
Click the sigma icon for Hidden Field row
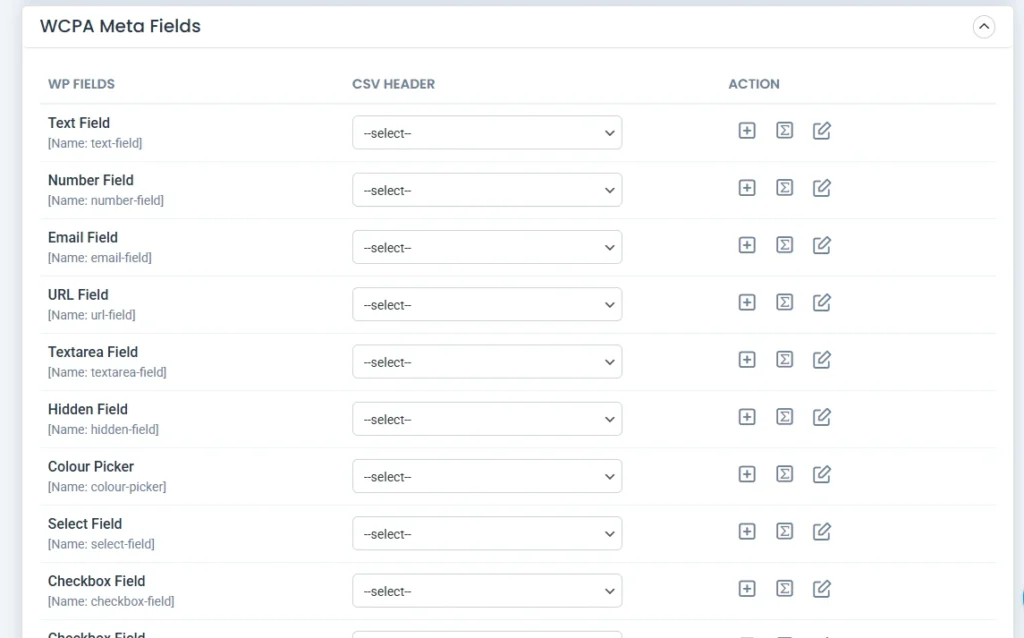point(784,417)
